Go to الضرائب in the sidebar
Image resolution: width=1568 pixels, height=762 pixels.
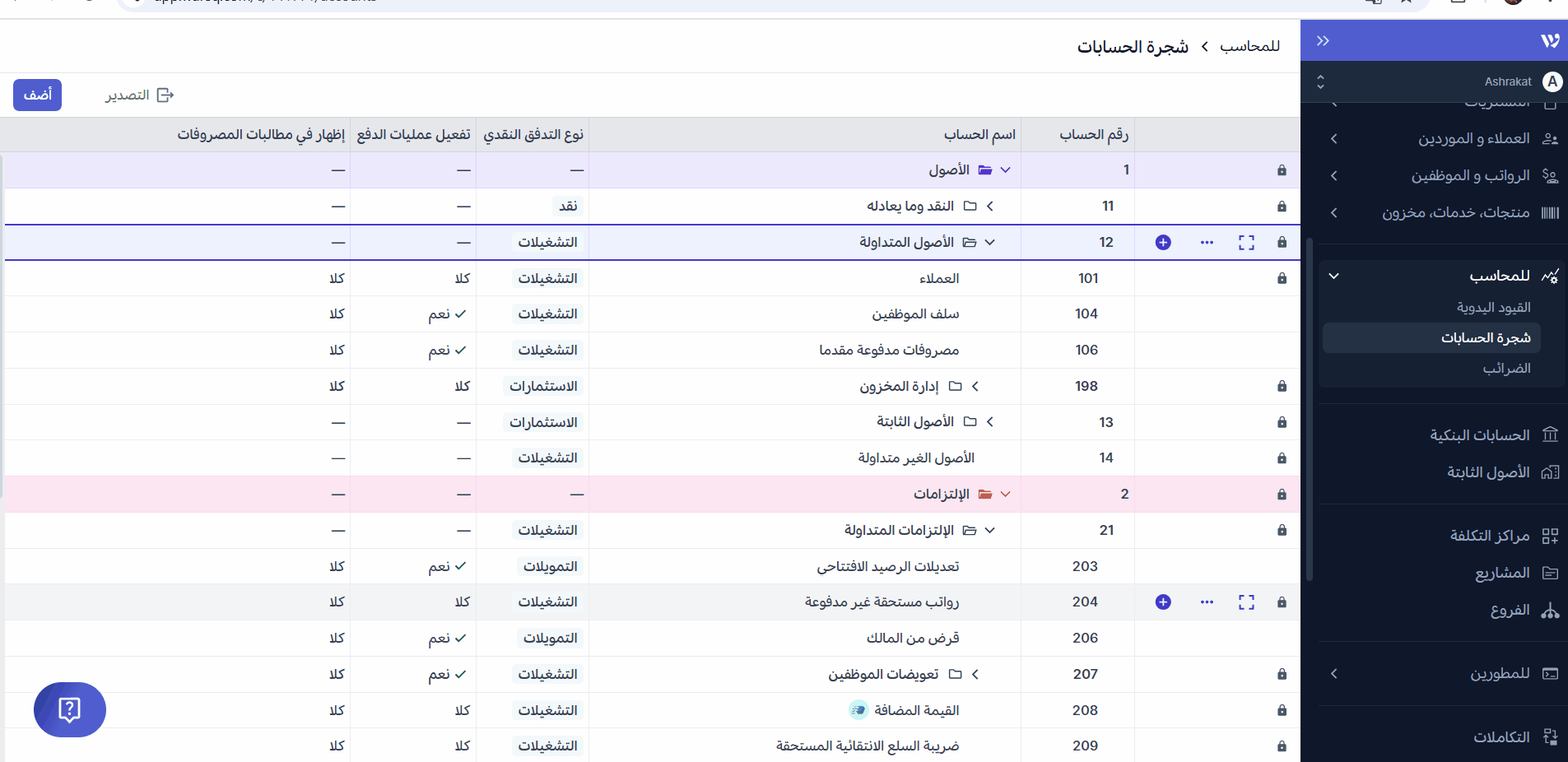(x=1506, y=369)
